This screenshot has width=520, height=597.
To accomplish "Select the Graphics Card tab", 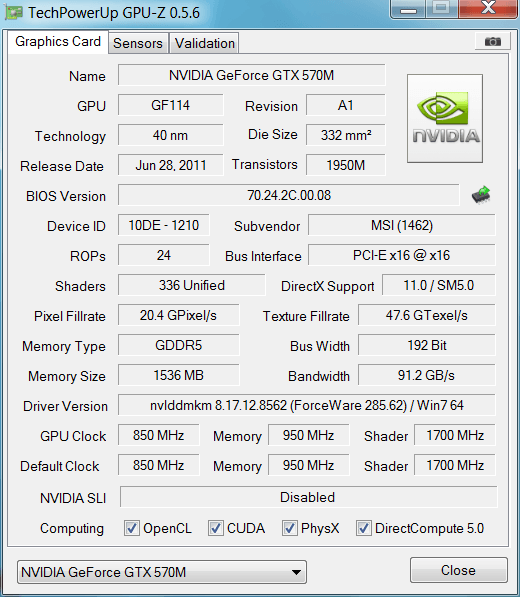I will 58,42.
